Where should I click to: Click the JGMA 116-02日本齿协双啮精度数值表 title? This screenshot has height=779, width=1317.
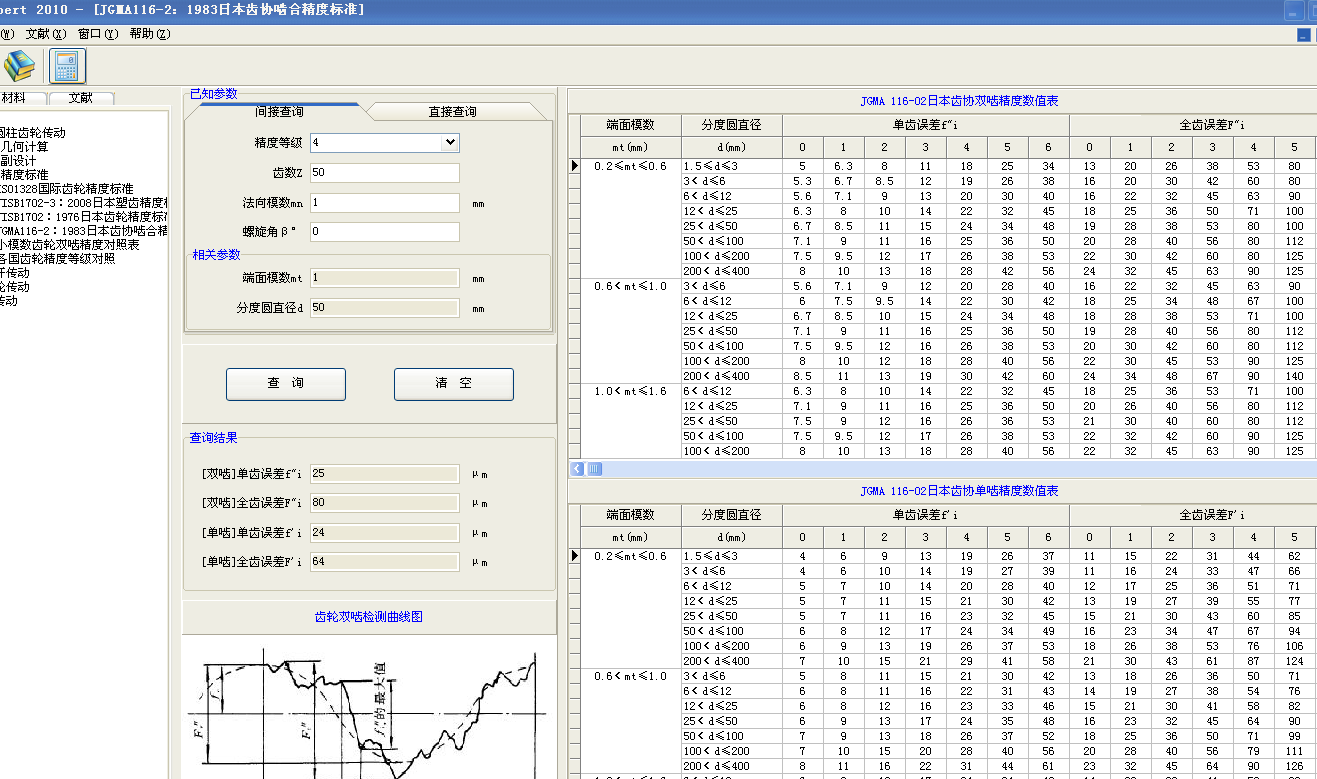(x=959, y=101)
